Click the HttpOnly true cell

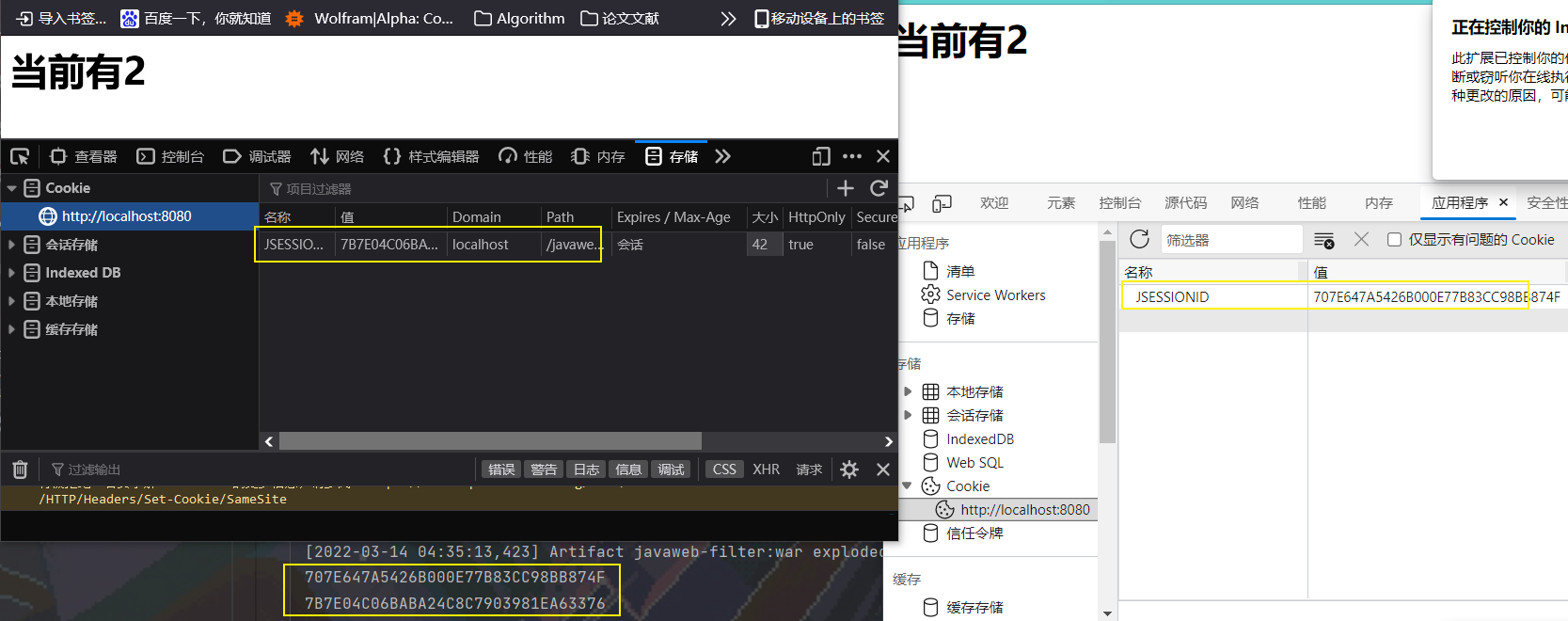[x=817, y=245]
